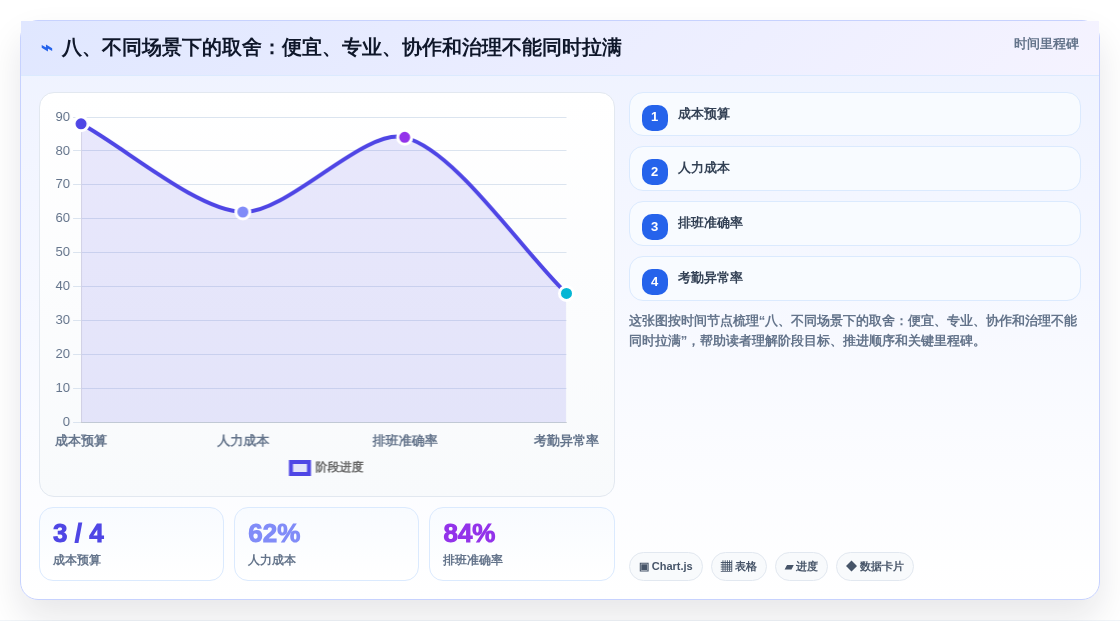Image resolution: width=1120 pixels, height=621 pixels.
Task: Click the 时间里程碑 label in header
Action: pos(1046,44)
